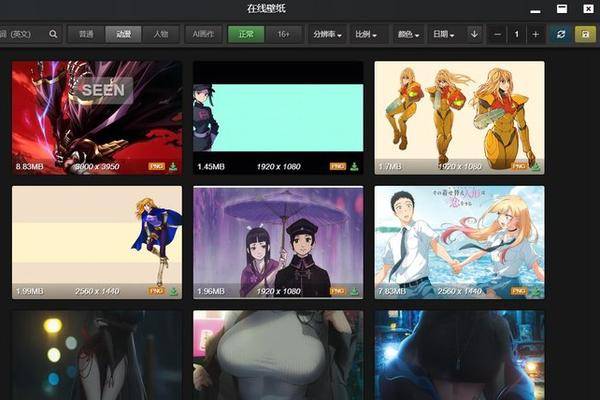Close the 在线壁纸 window
The width and height of the screenshot is (600, 400).
[x=588, y=9]
